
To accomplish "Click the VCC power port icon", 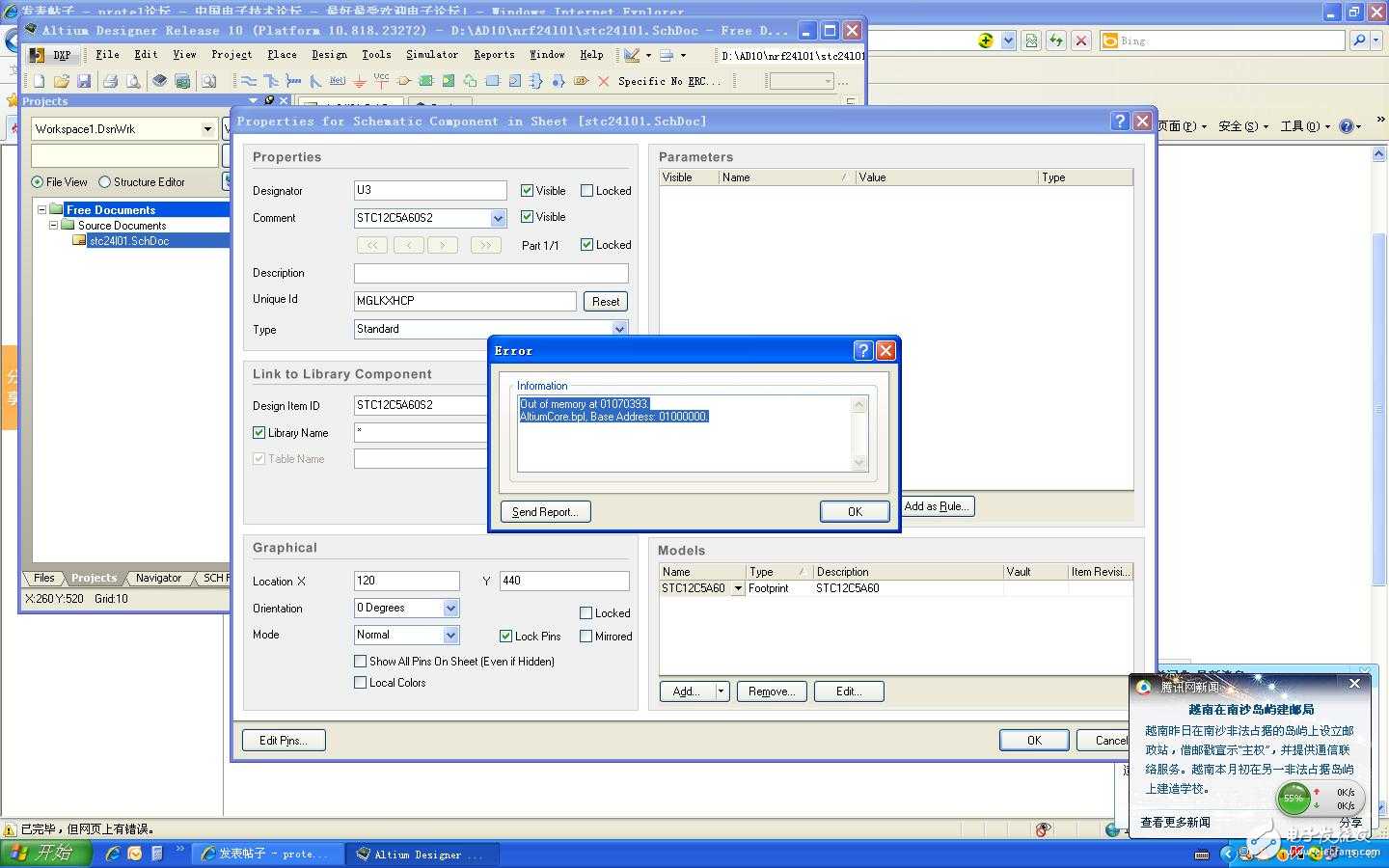I will click(x=382, y=81).
